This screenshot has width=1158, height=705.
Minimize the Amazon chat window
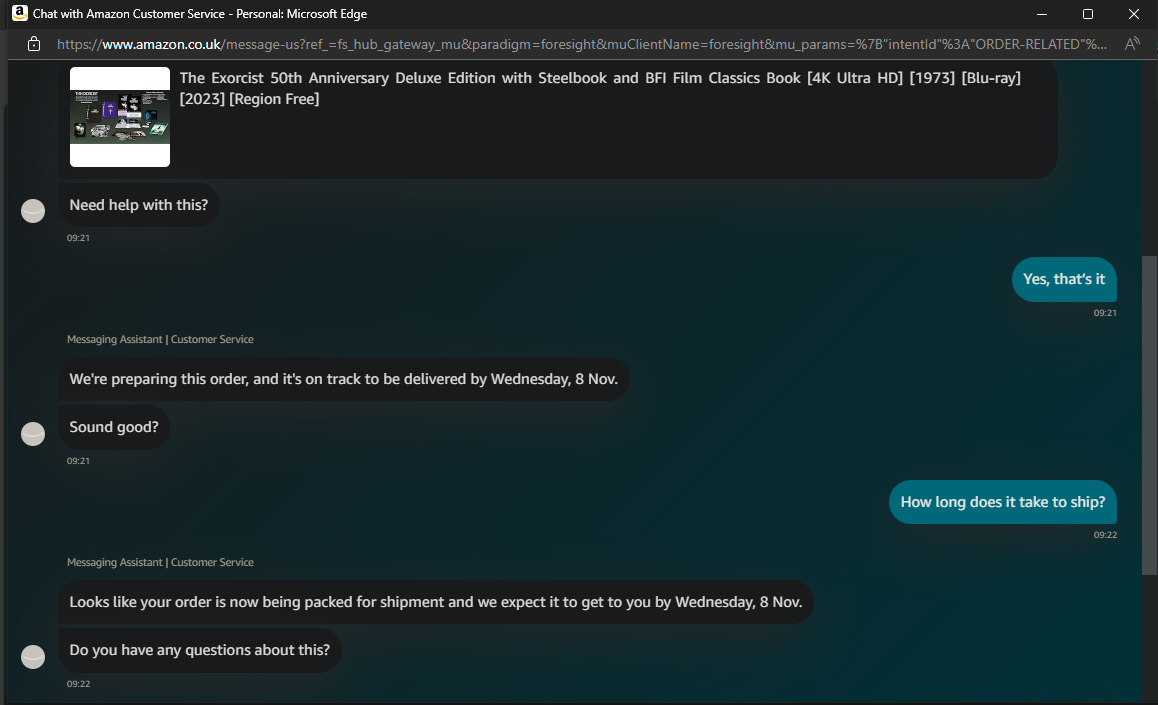(x=1042, y=14)
